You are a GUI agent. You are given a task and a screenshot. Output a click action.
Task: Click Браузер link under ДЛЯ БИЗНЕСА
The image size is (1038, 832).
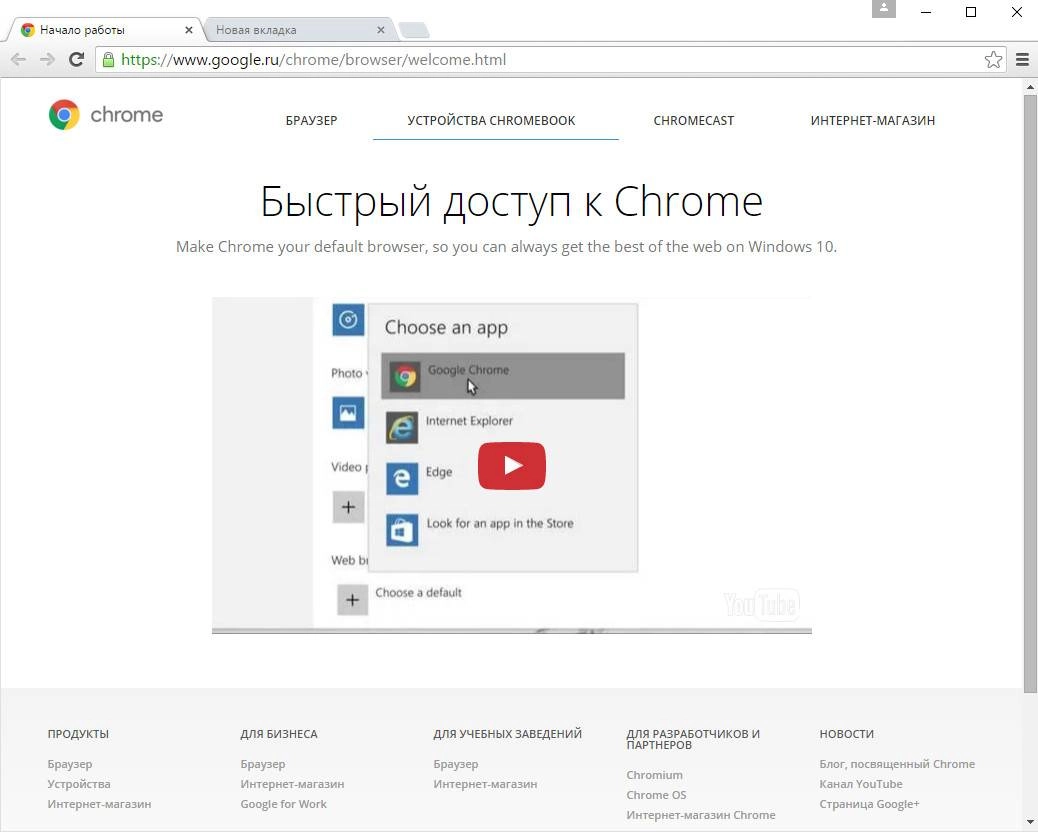(x=263, y=764)
